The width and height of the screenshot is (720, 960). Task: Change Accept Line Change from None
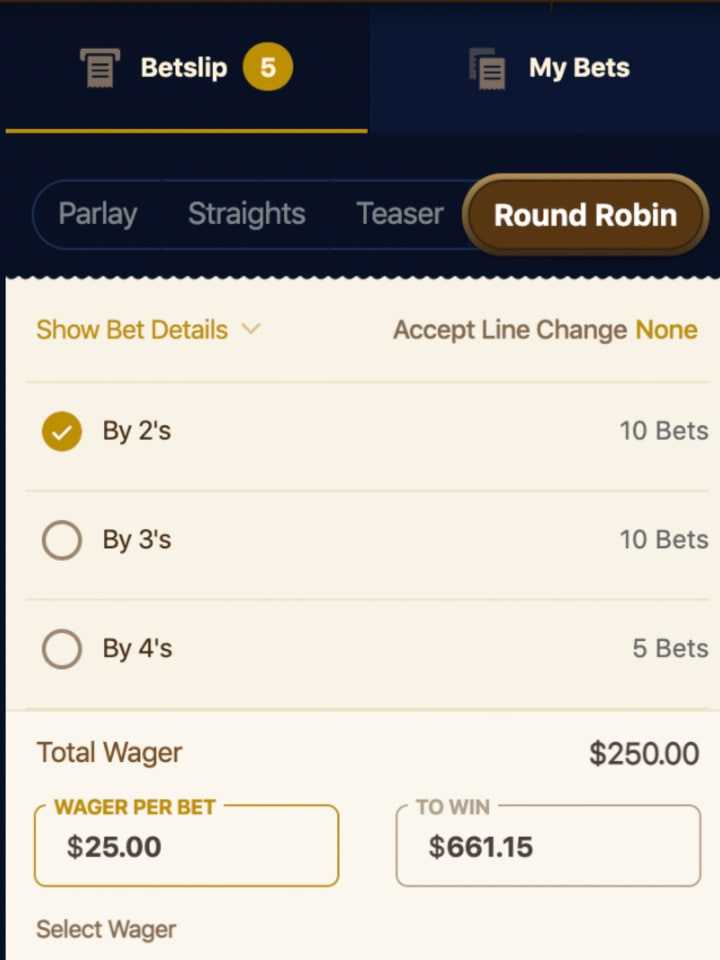665,330
